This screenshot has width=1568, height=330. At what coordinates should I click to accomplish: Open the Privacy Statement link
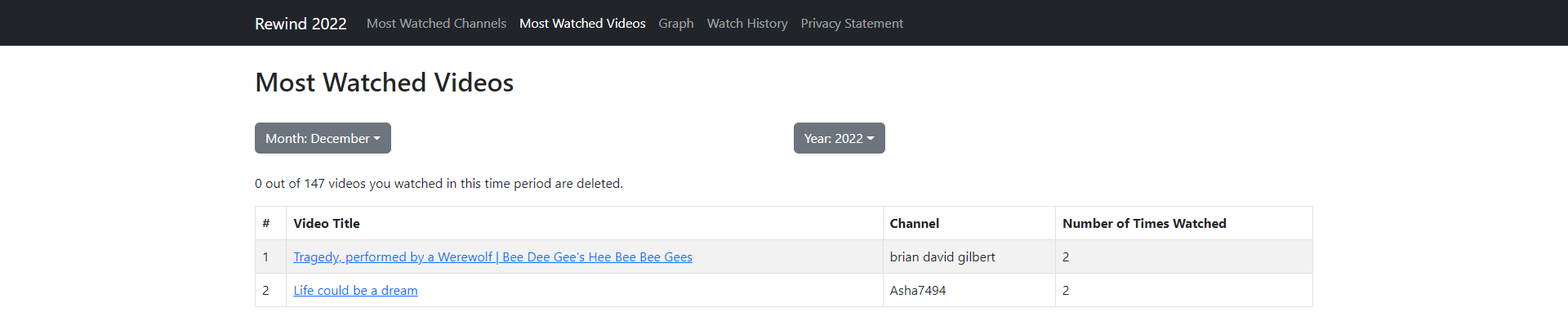coord(852,24)
